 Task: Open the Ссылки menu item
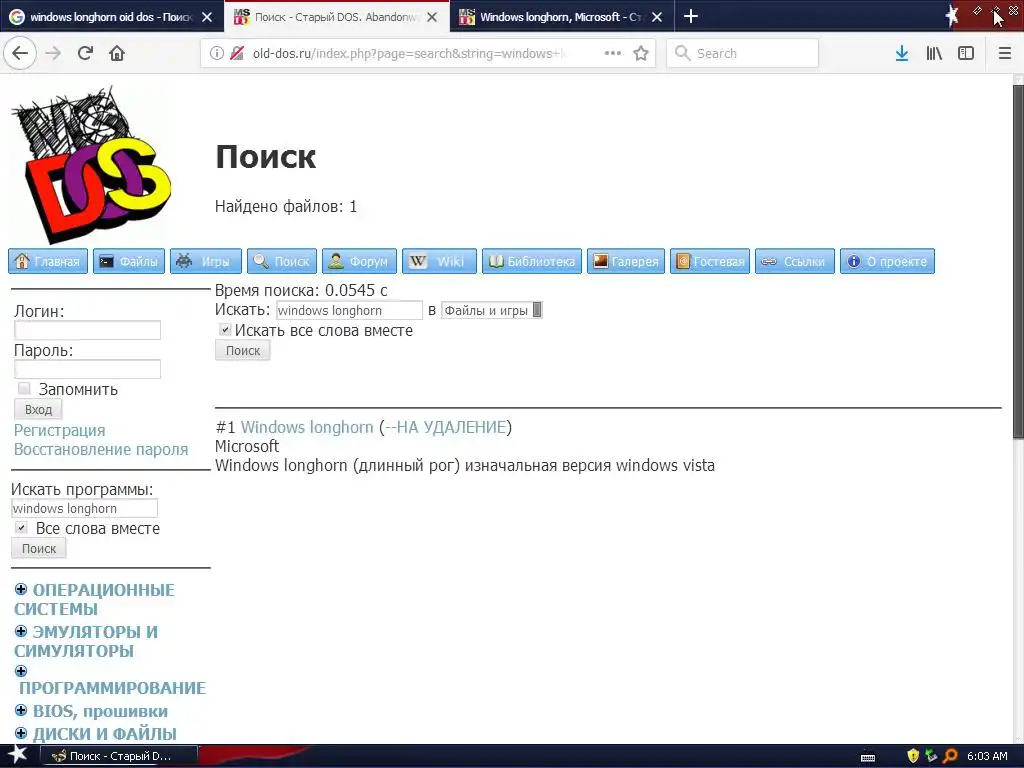(x=795, y=261)
